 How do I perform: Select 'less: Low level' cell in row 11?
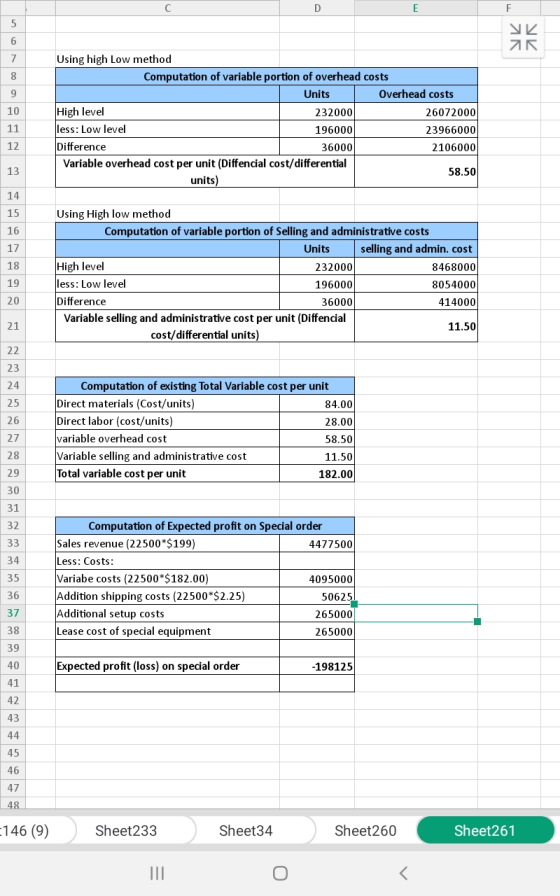pos(167,130)
